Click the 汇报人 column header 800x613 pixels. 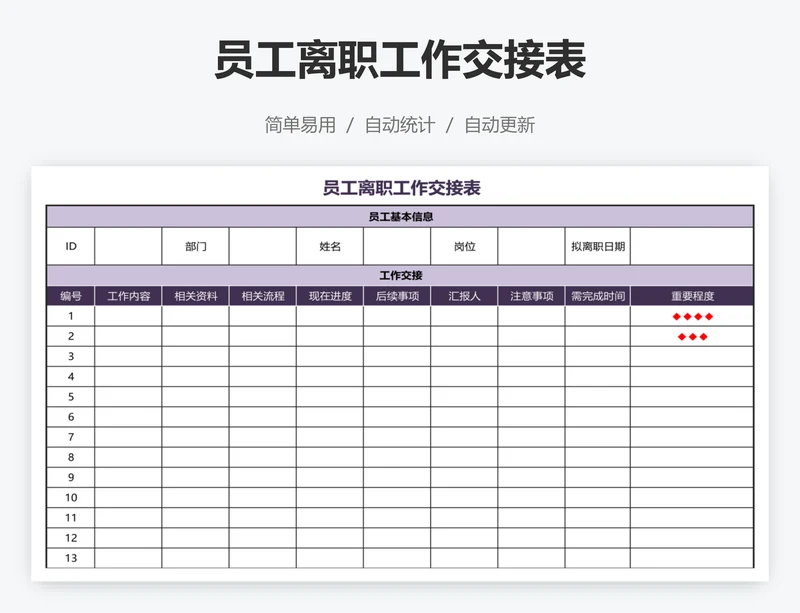pos(464,296)
